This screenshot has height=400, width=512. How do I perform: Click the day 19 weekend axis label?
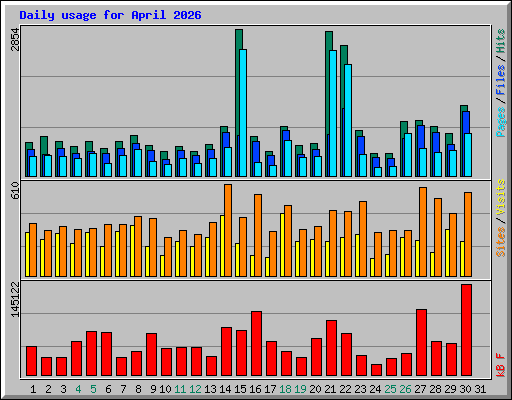pyautogui.click(x=300, y=389)
